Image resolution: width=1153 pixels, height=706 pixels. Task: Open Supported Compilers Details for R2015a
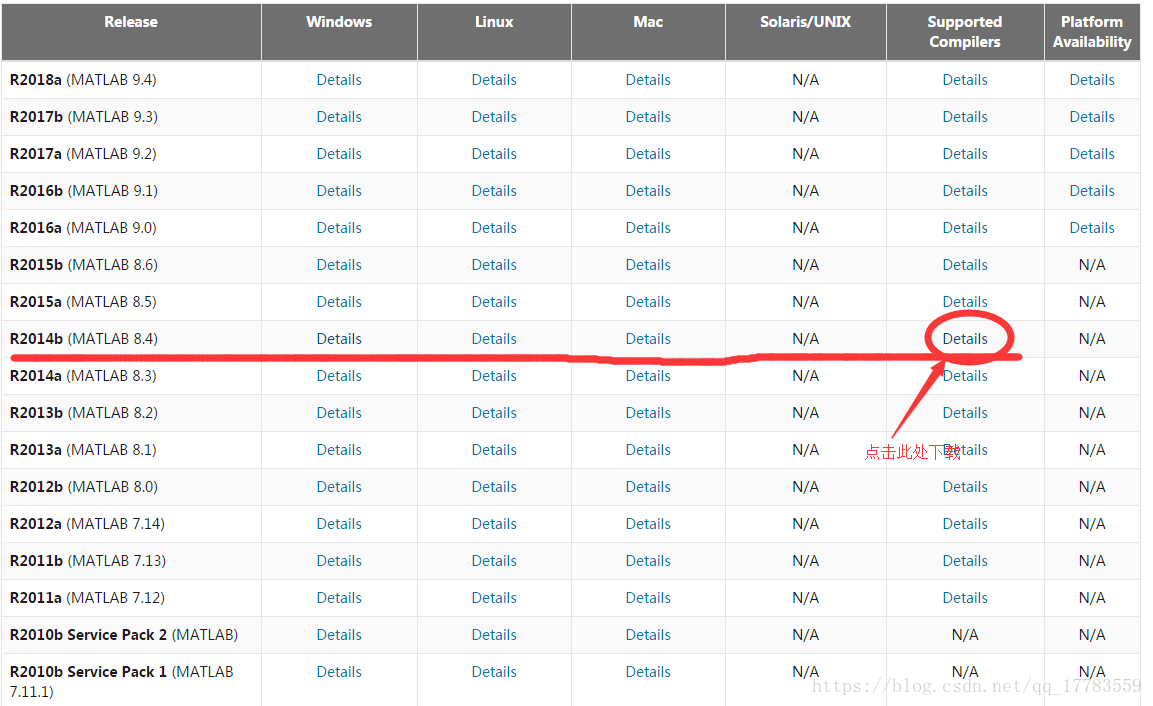(965, 302)
